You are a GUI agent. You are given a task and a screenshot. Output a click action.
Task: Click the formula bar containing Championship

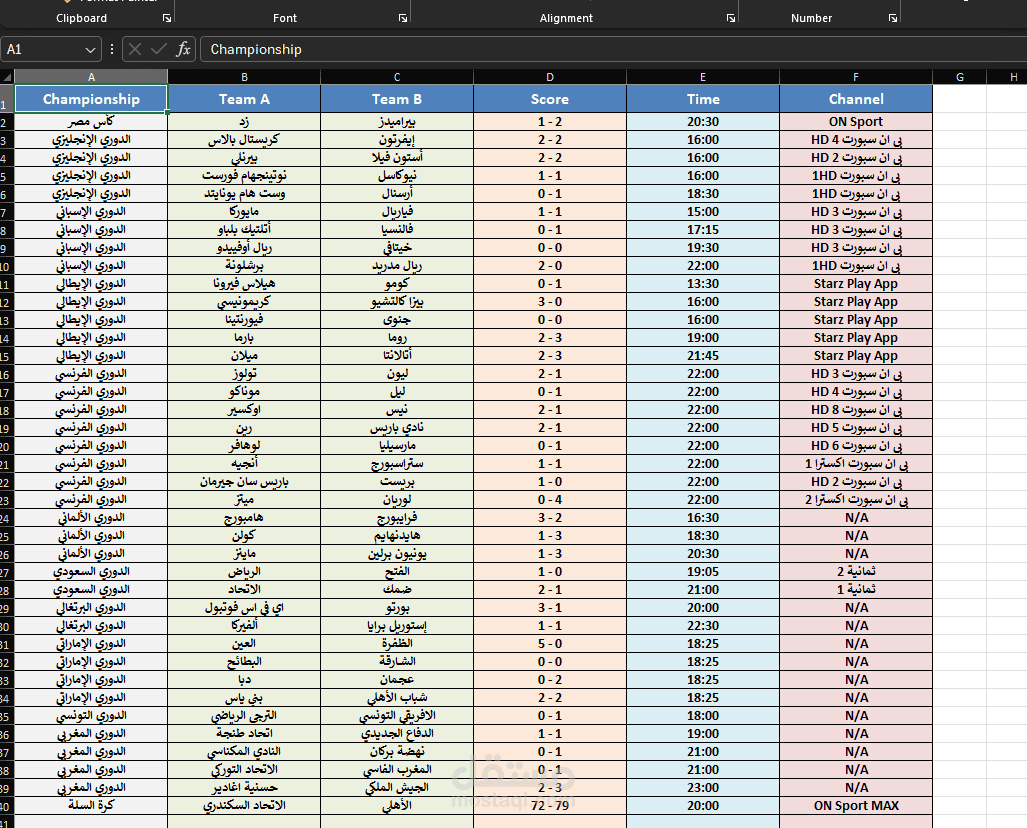pos(613,49)
